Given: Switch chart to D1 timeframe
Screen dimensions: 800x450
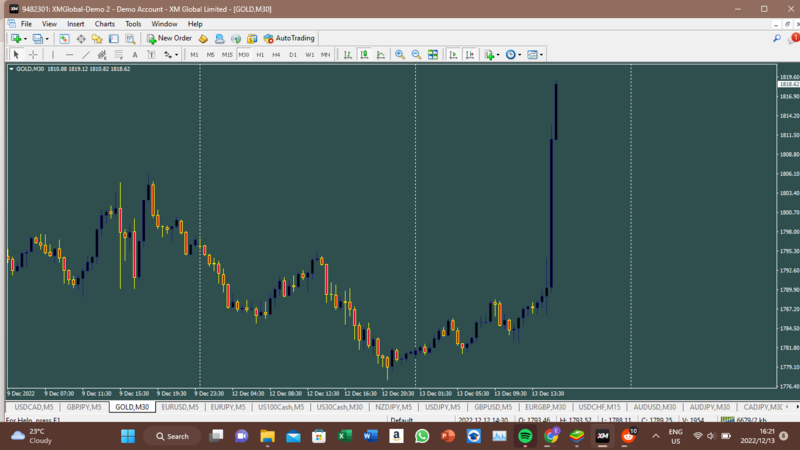Looking at the screenshot, I should (293, 55).
